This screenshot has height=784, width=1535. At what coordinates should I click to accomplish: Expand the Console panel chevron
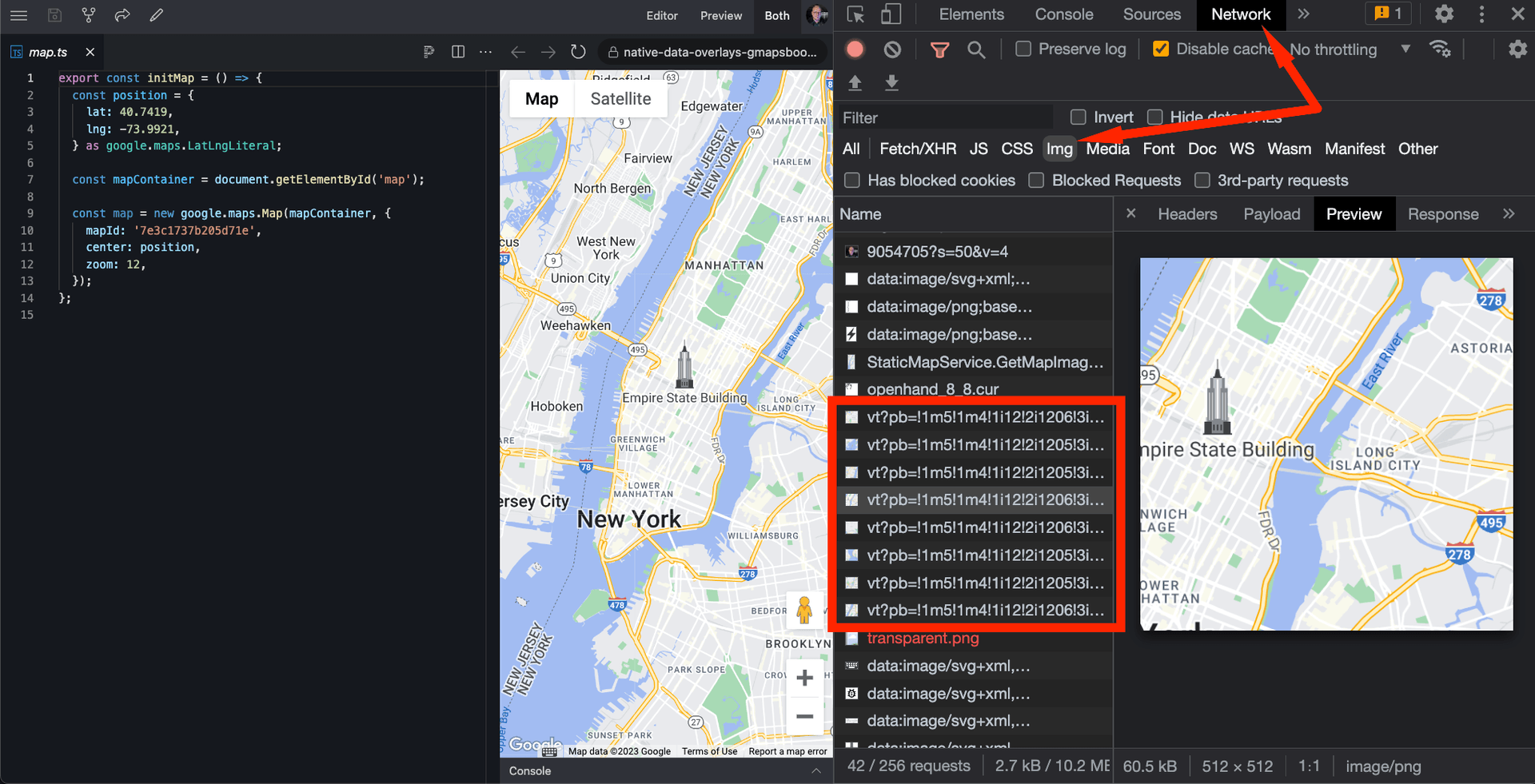point(816,770)
